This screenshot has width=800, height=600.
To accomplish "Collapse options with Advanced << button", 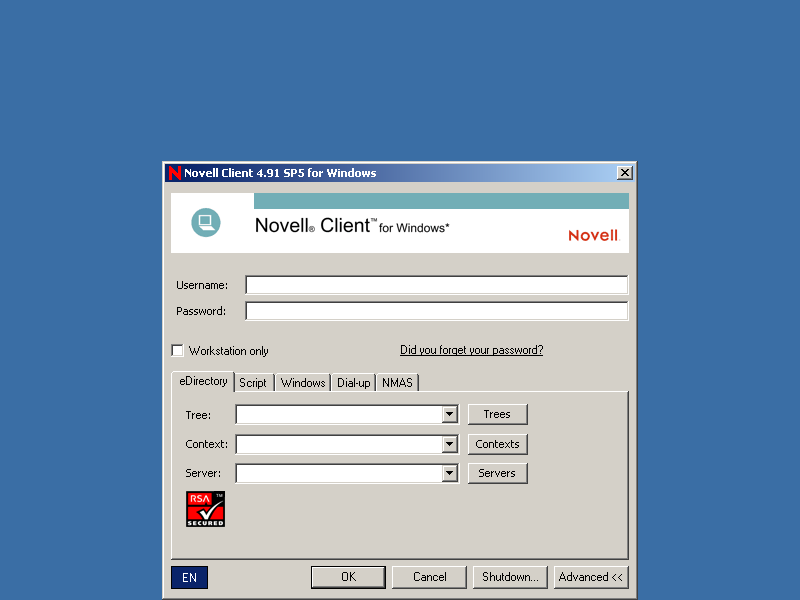I will click(591, 577).
